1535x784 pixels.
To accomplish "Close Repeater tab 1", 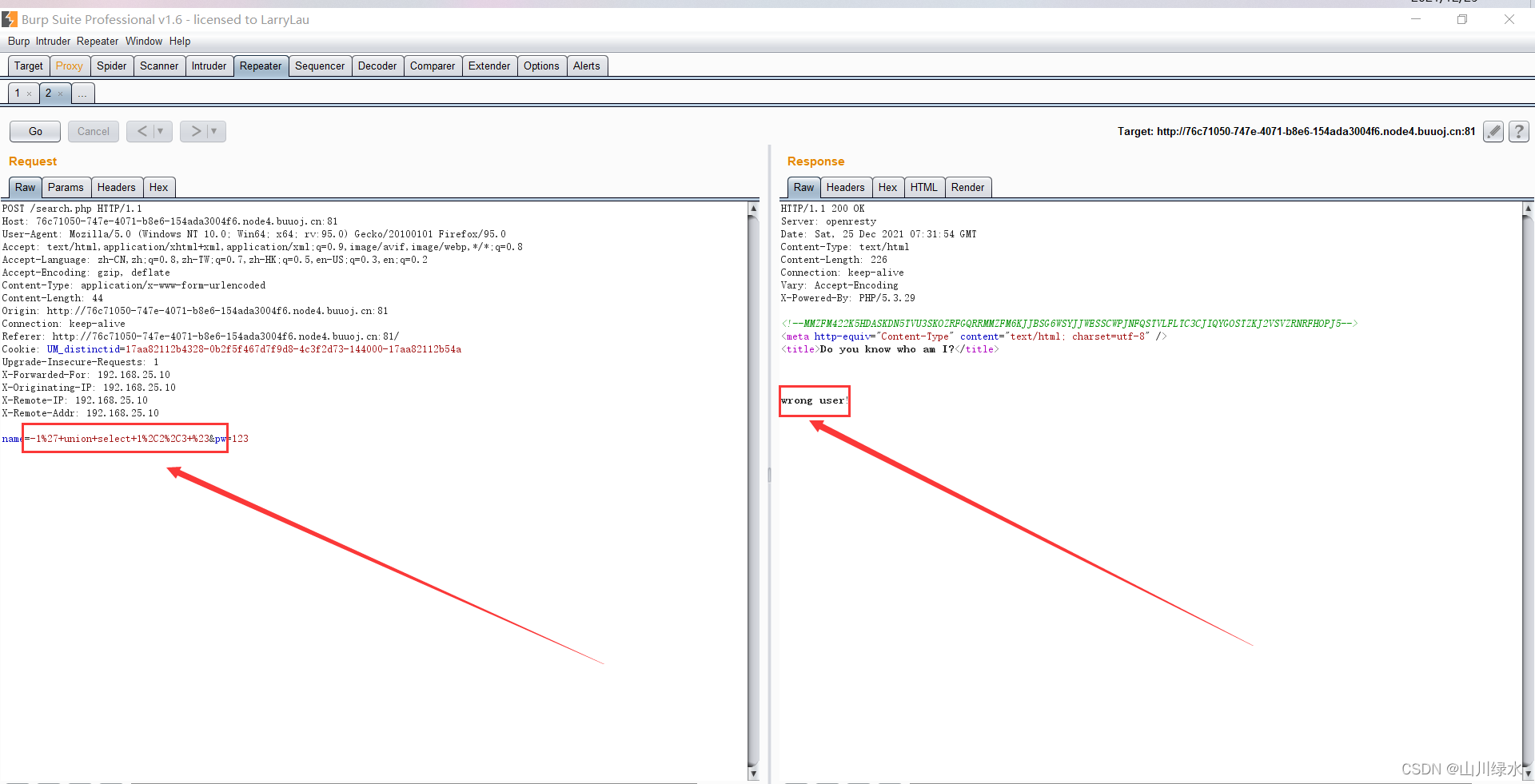I will pos(30,94).
